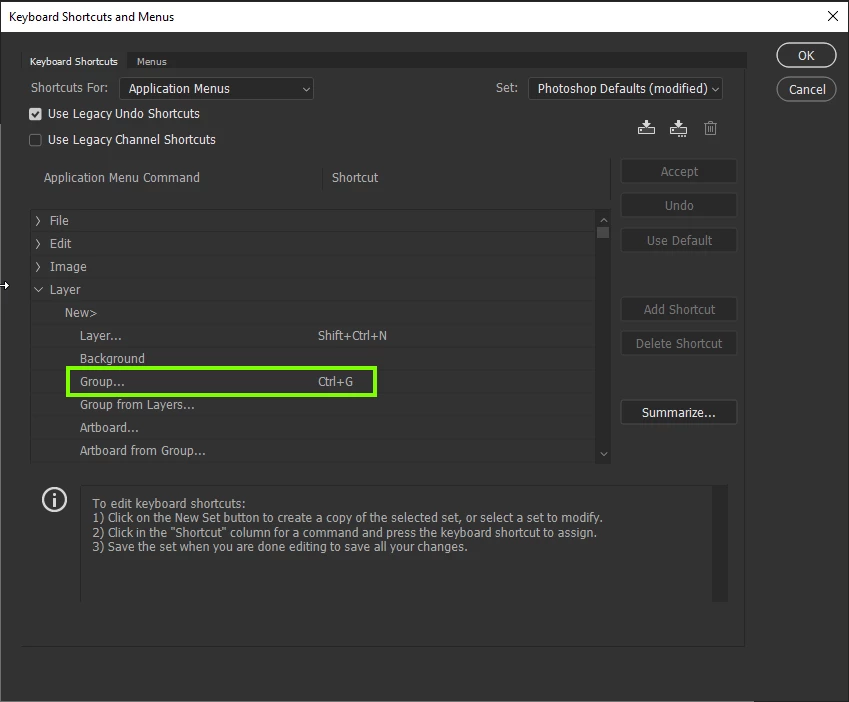Click the Create new set icon
This screenshot has width=849, height=702.
[x=678, y=128]
